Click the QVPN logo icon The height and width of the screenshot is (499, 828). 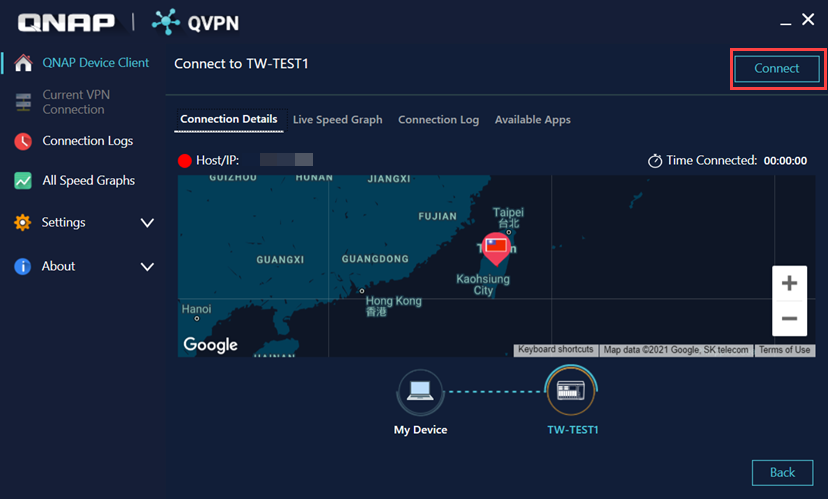pyautogui.click(x=166, y=22)
